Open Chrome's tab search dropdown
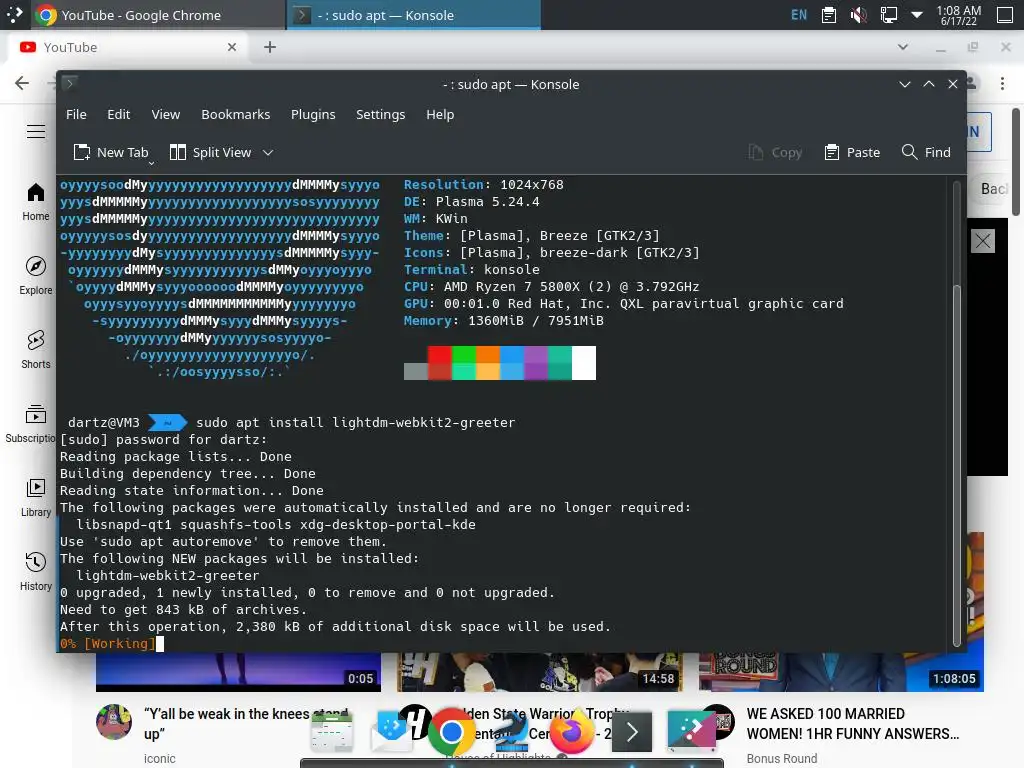 903,47
